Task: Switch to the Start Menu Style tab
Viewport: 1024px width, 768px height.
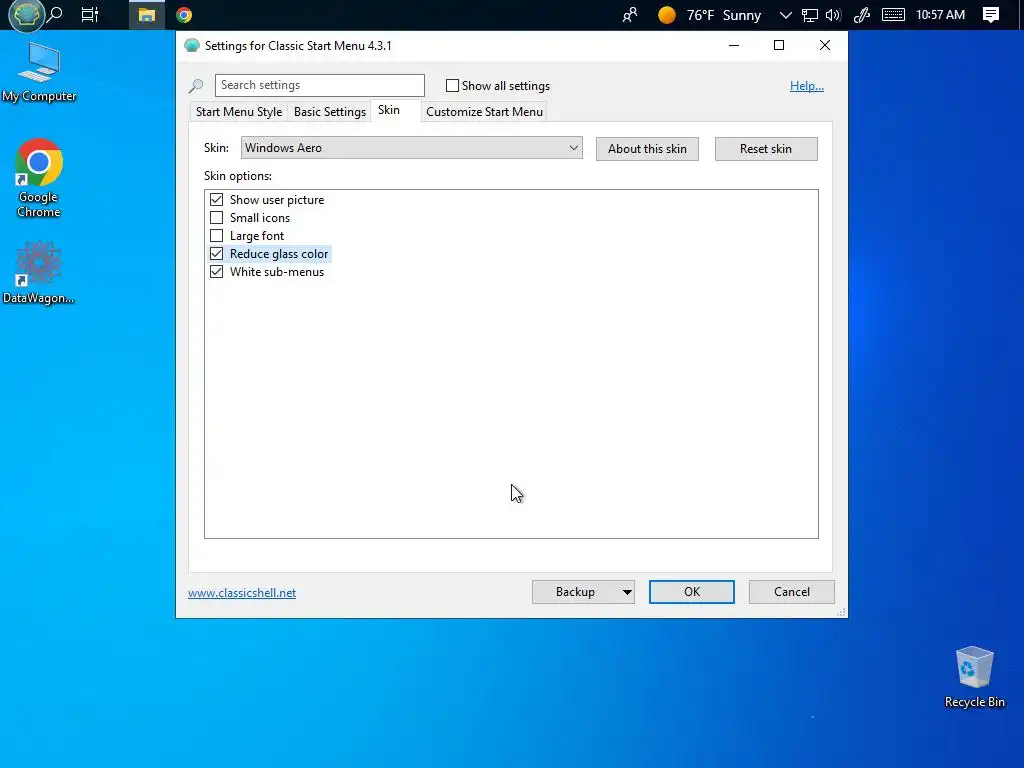Action: (239, 112)
